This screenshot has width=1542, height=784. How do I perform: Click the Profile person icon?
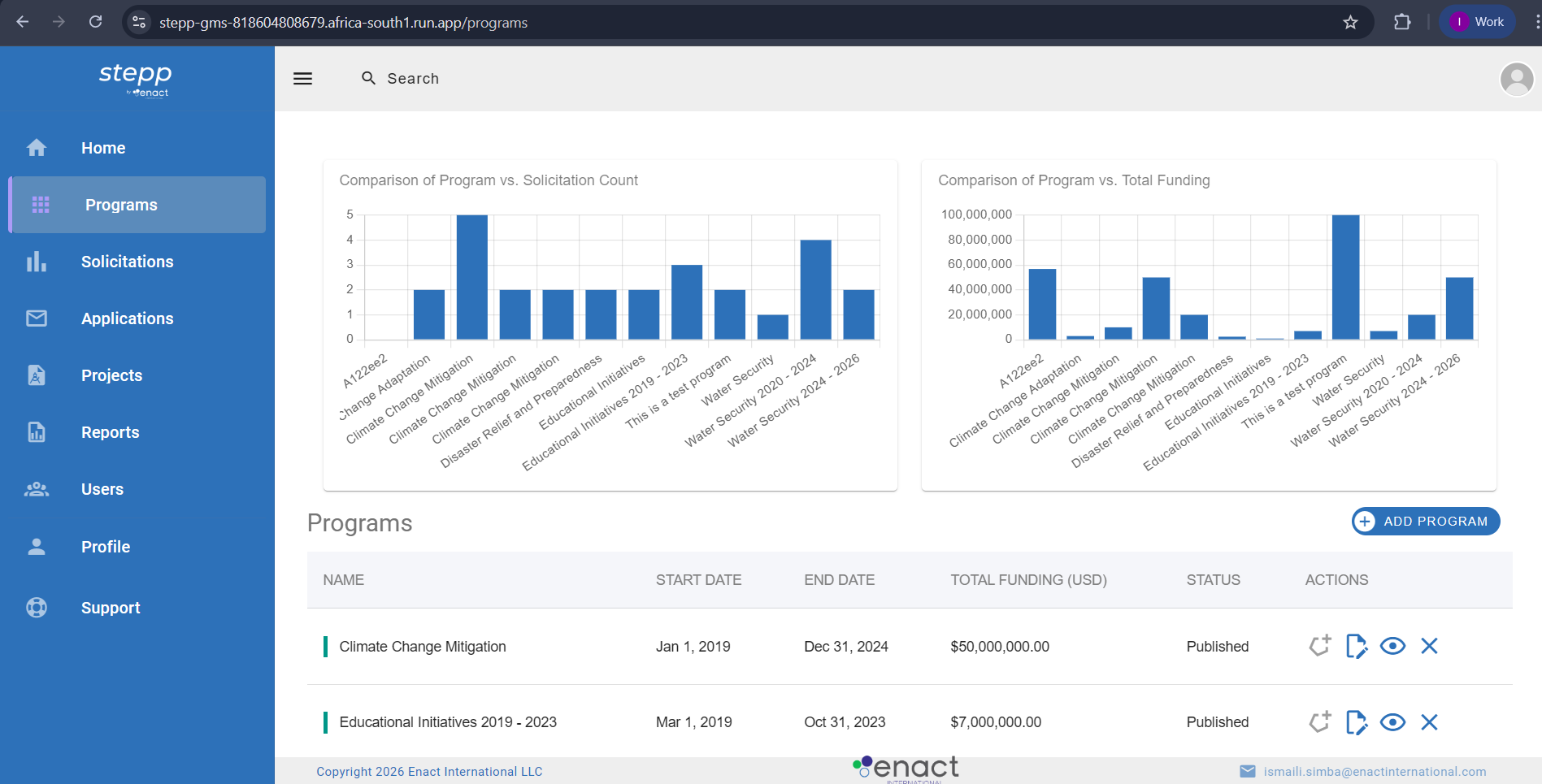tap(37, 547)
